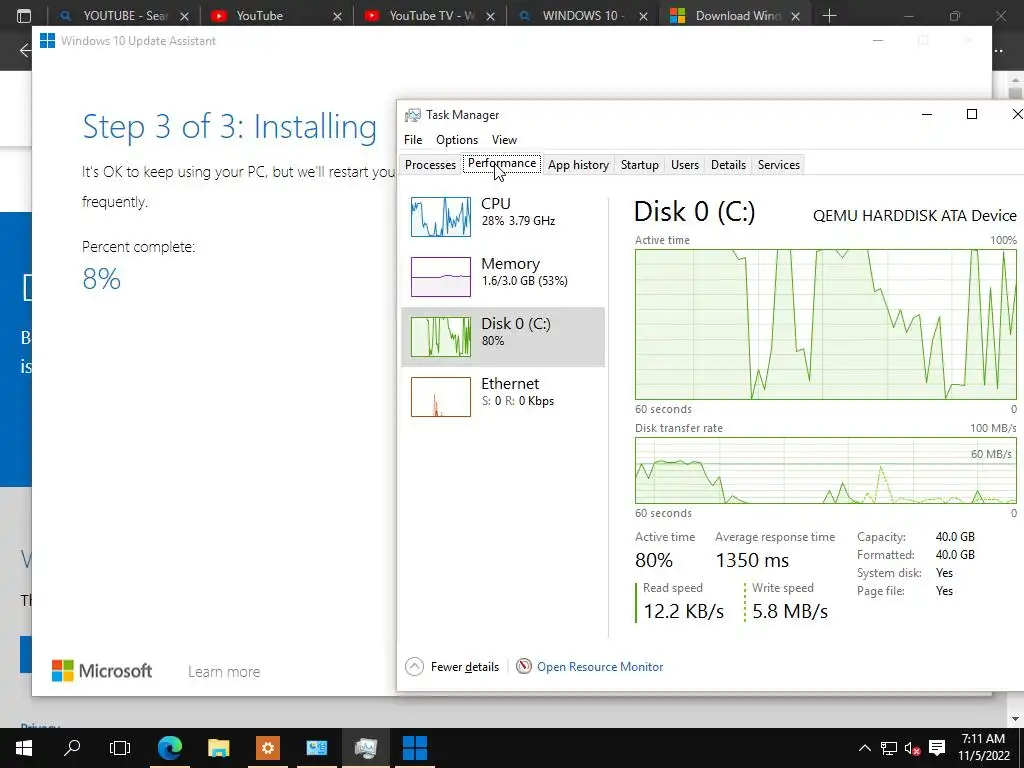The height and width of the screenshot is (768, 1024).
Task: Click the blue-framed control panel taskbar icon
Action: coord(317,748)
